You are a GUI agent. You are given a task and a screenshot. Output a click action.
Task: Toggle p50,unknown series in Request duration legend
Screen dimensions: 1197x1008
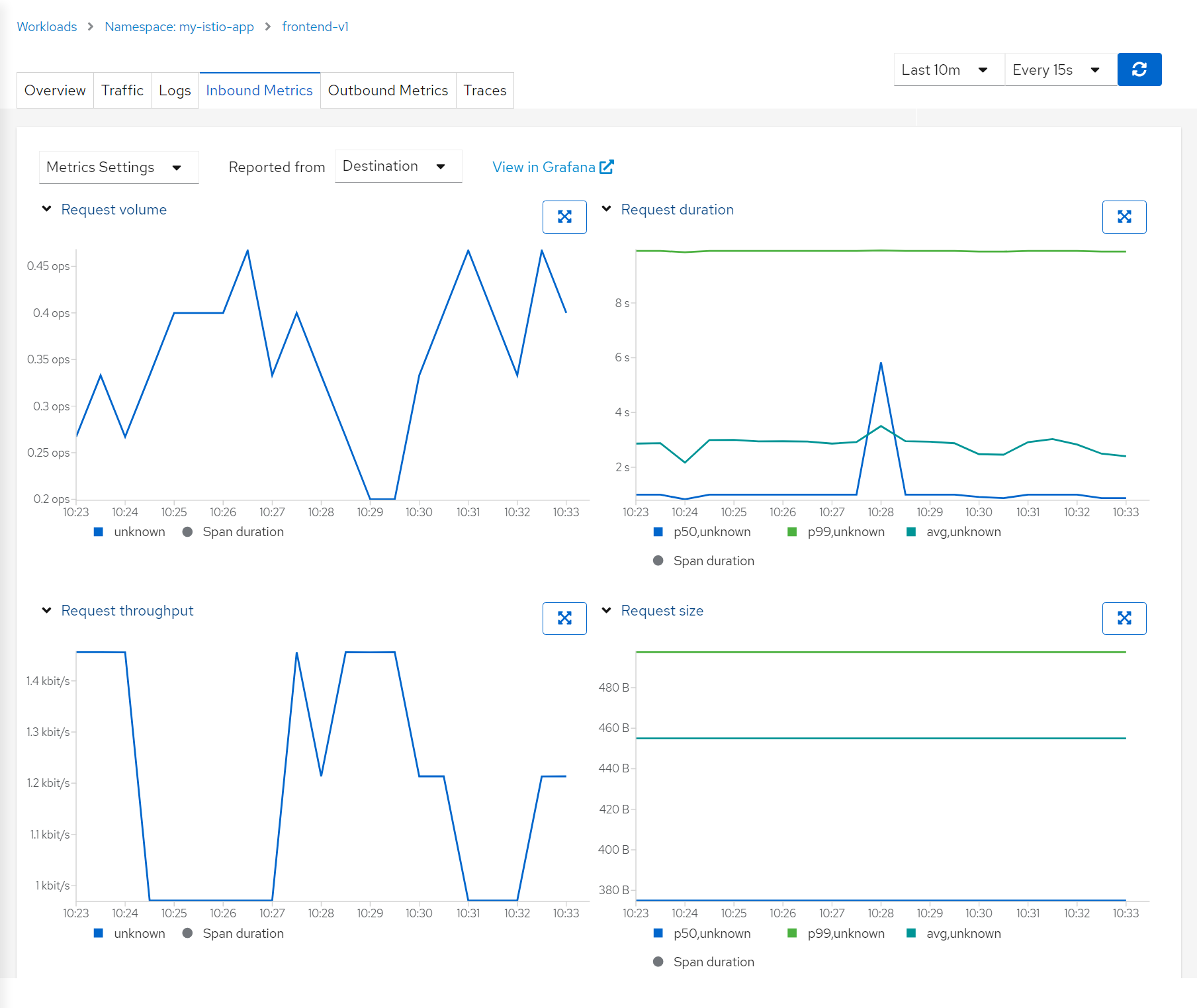tap(702, 531)
